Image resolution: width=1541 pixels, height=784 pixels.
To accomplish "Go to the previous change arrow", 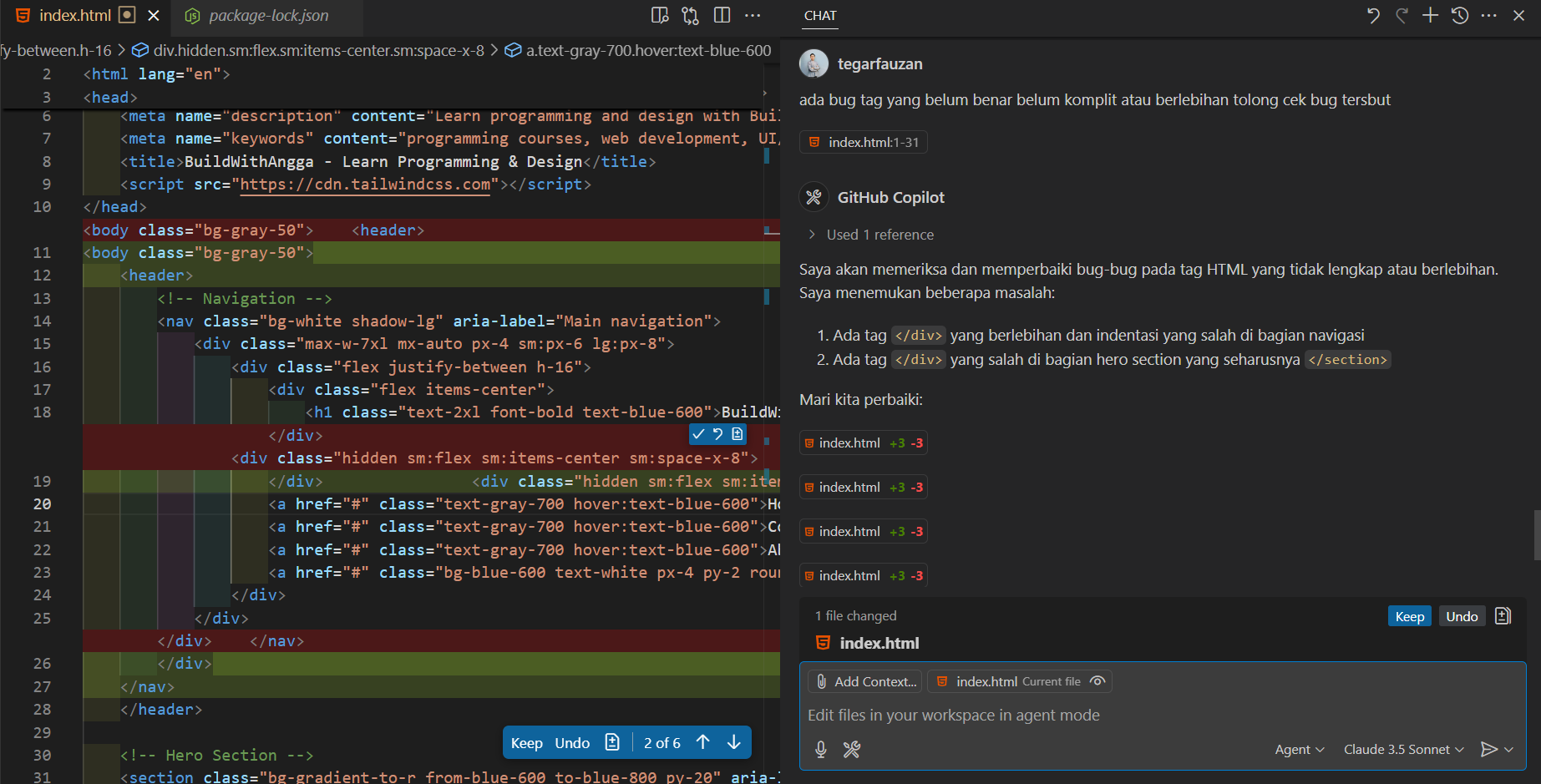I will (703, 743).
